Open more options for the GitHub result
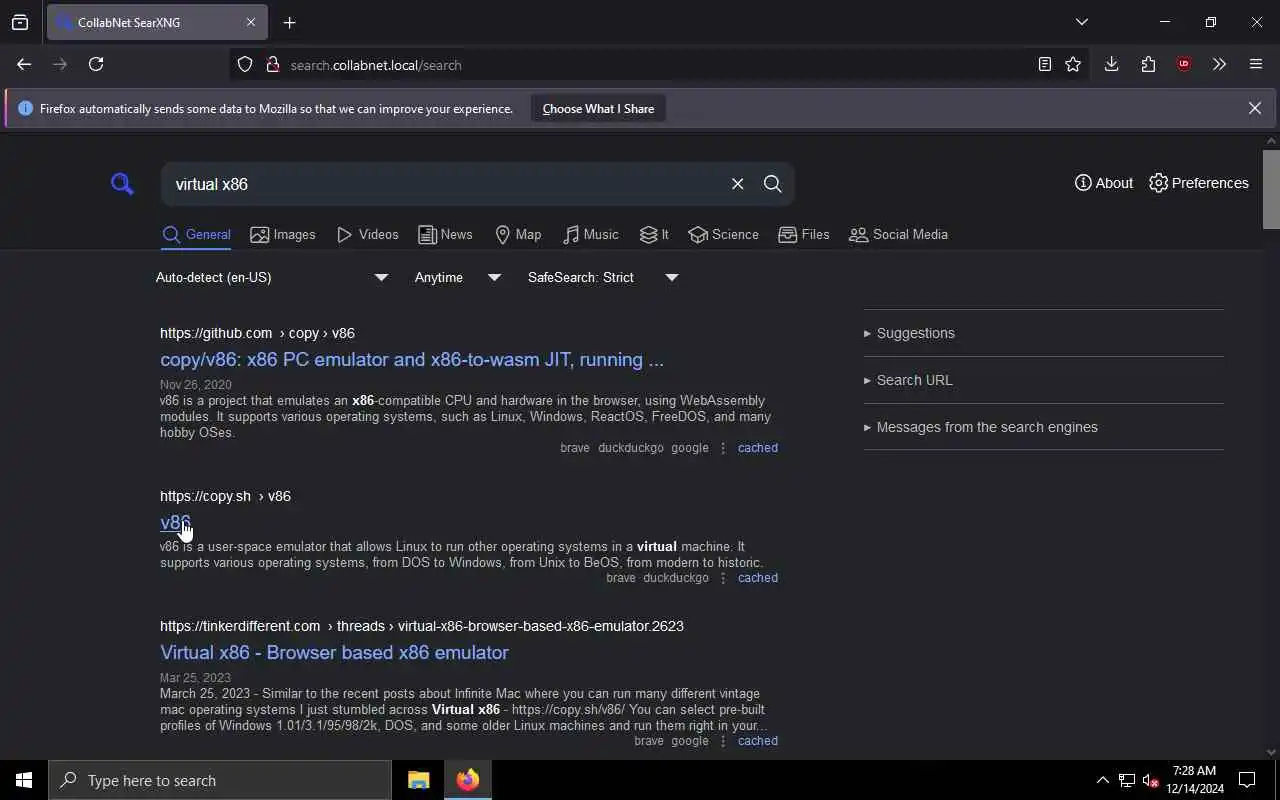This screenshot has width=1280, height=800. click(723, 448)
